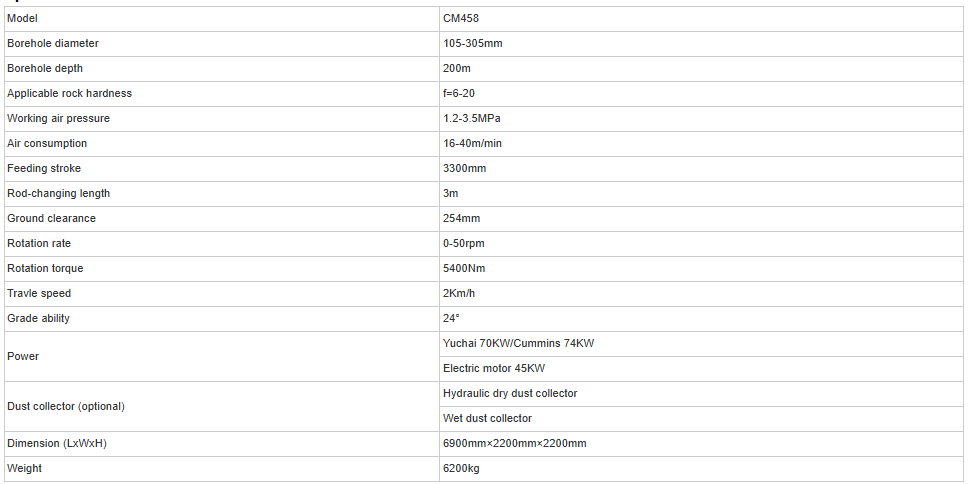
Task: Click the Rod-changing length label
Action: (x=58, y=194)
